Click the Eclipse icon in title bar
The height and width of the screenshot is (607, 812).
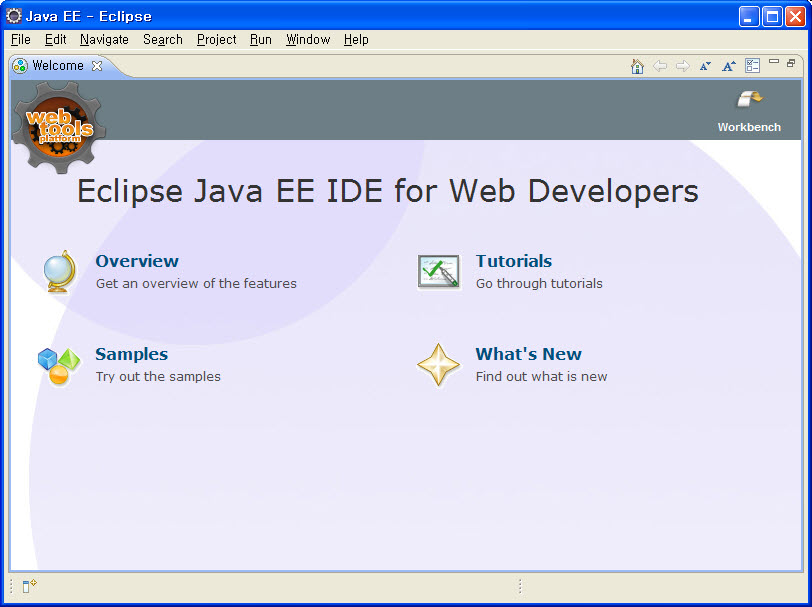coord(13,16)
